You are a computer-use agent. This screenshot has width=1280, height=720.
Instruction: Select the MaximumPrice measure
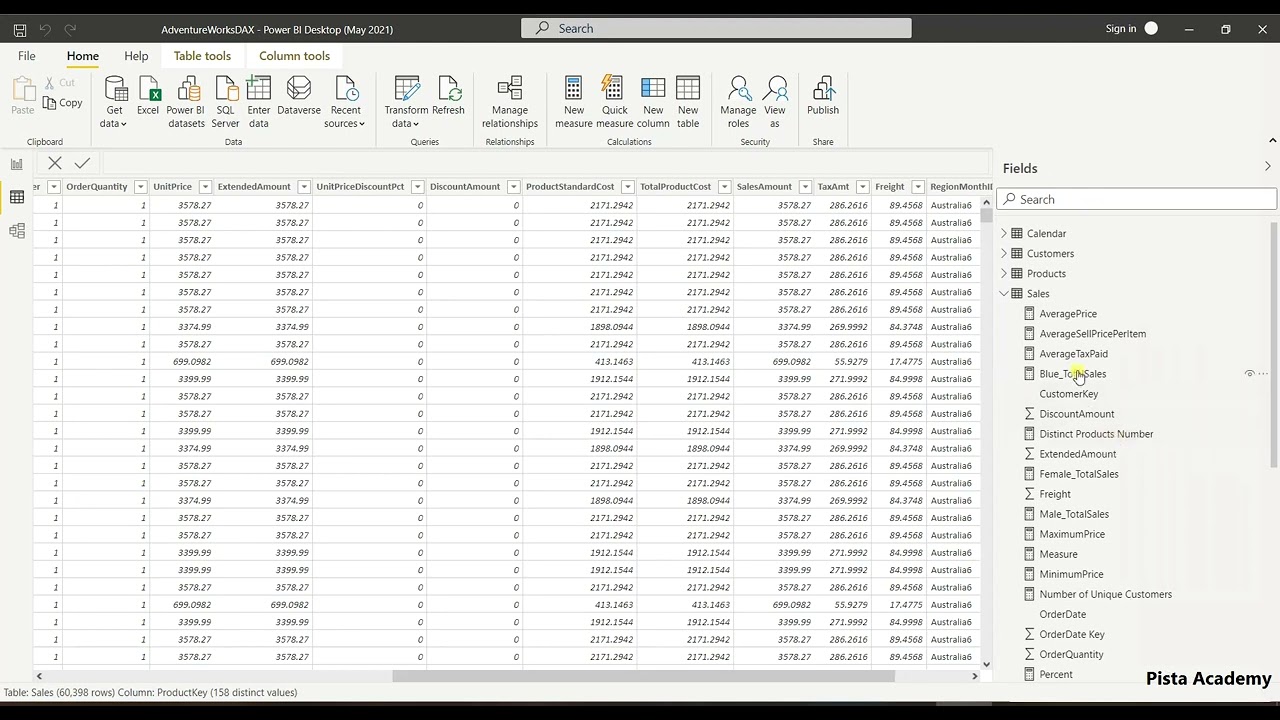pos(1072,534)
